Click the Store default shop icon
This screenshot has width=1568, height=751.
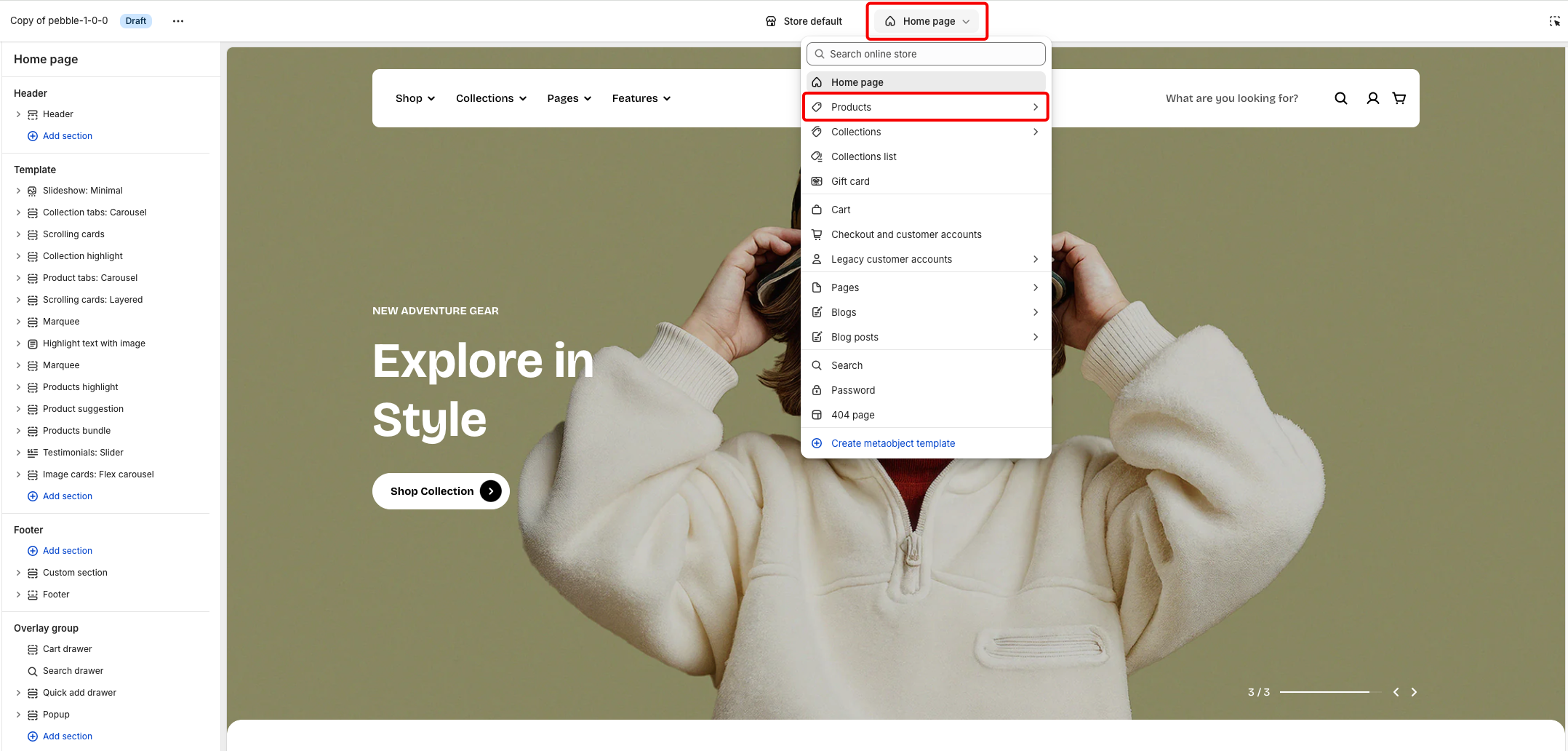771,21
